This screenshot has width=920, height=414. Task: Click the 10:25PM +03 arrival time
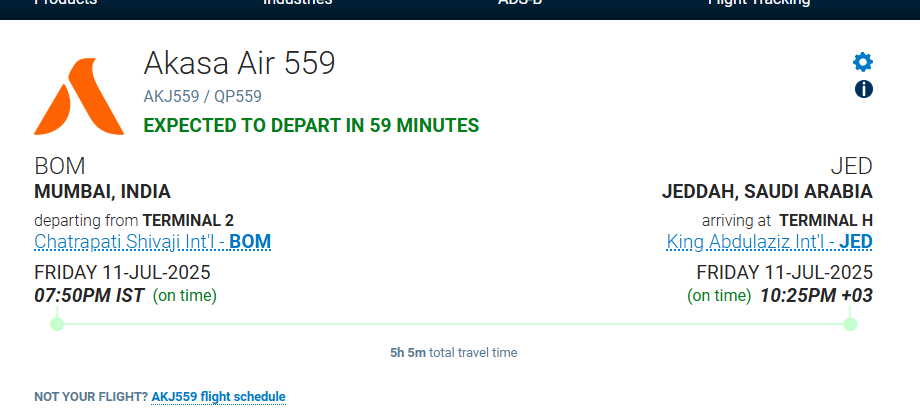pos(816,296)
